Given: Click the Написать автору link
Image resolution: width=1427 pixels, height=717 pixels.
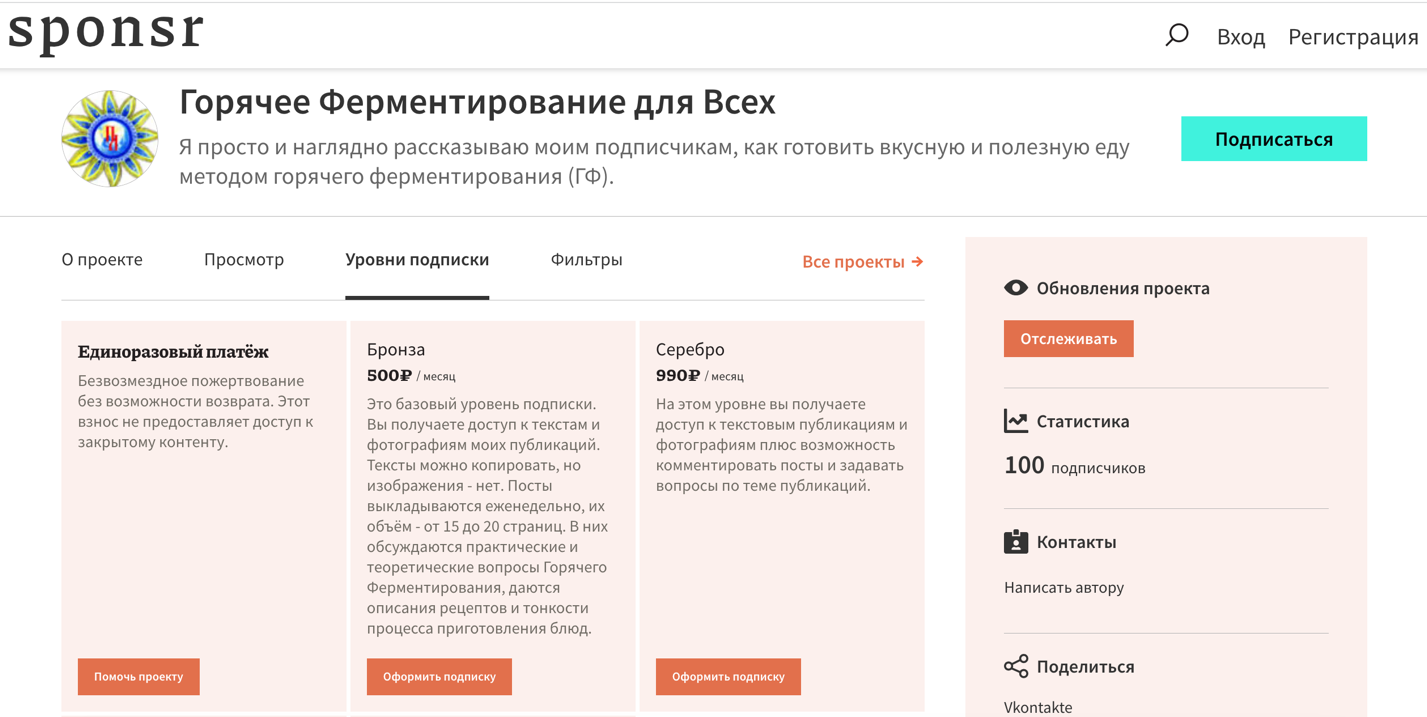Looking at the screenshot, I should pos(1063,588).
